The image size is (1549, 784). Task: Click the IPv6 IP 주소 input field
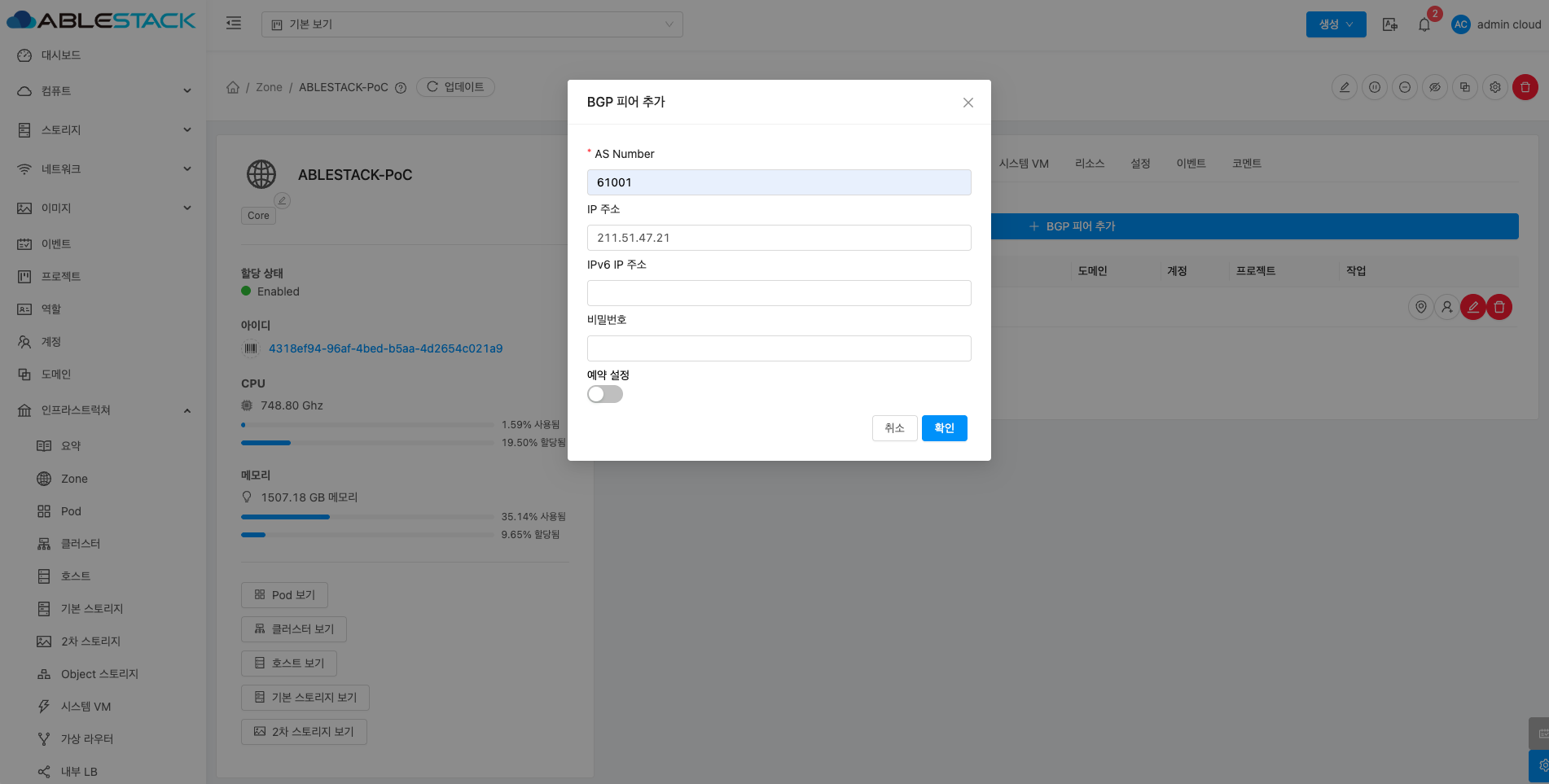click(779, 293)
